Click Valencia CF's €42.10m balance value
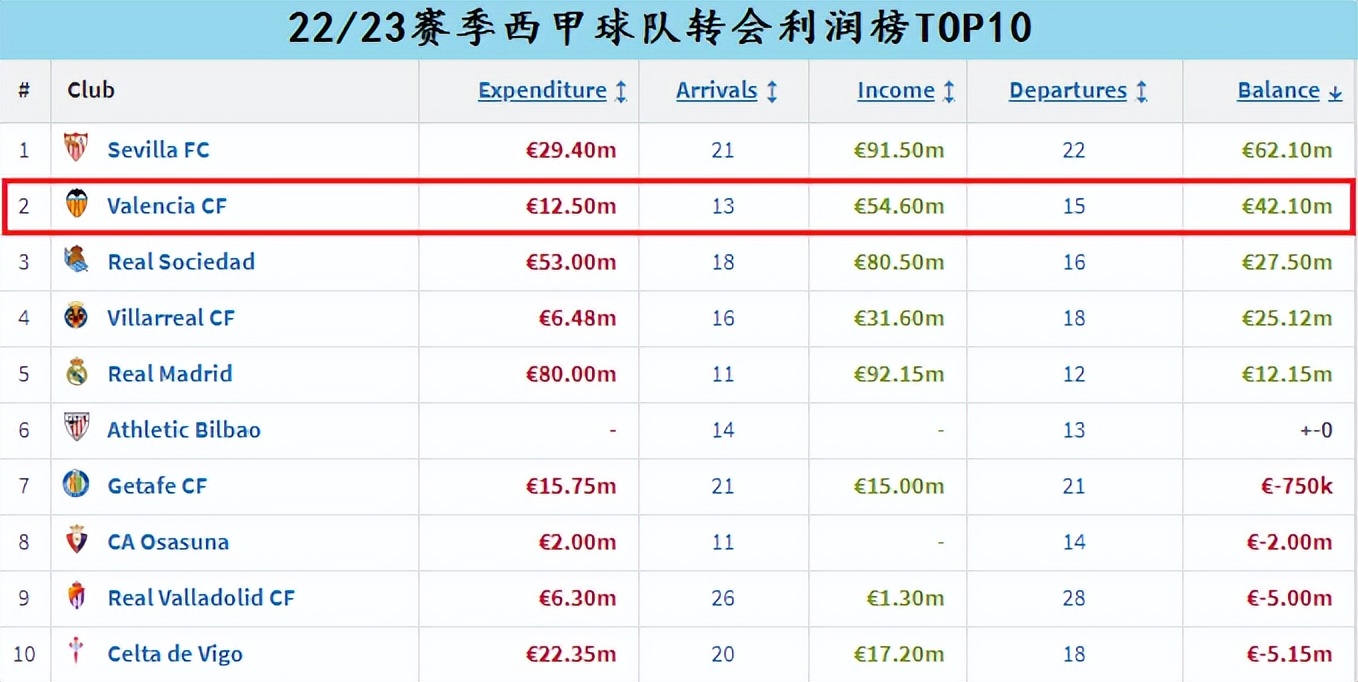Image resolution: width=1358 pixels, height=682 pixels. [1286, 206]
